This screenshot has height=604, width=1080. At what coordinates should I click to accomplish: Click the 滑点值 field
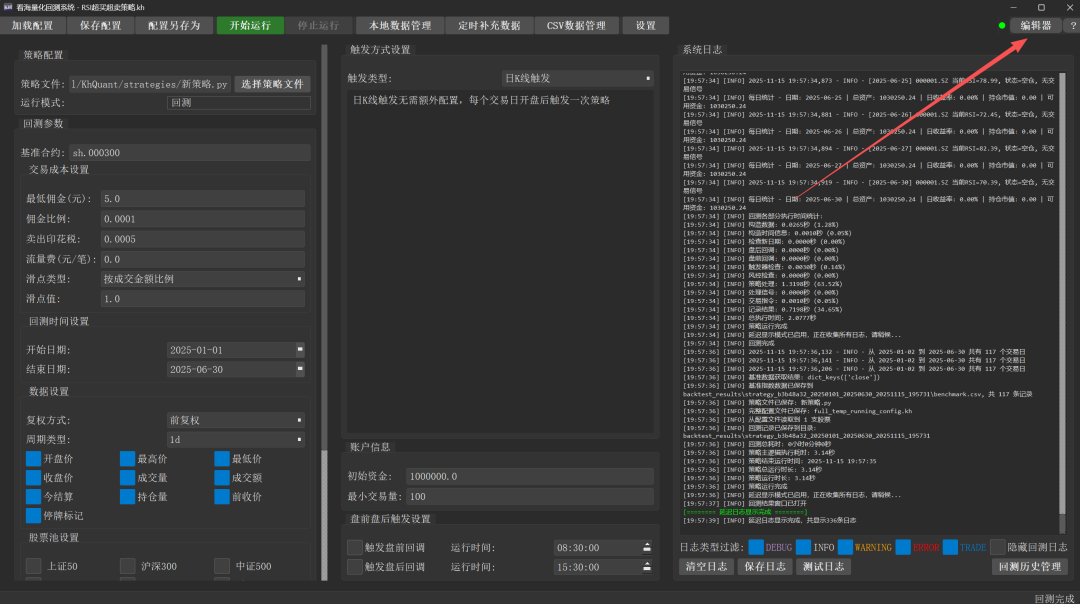(x=202, y=299)
